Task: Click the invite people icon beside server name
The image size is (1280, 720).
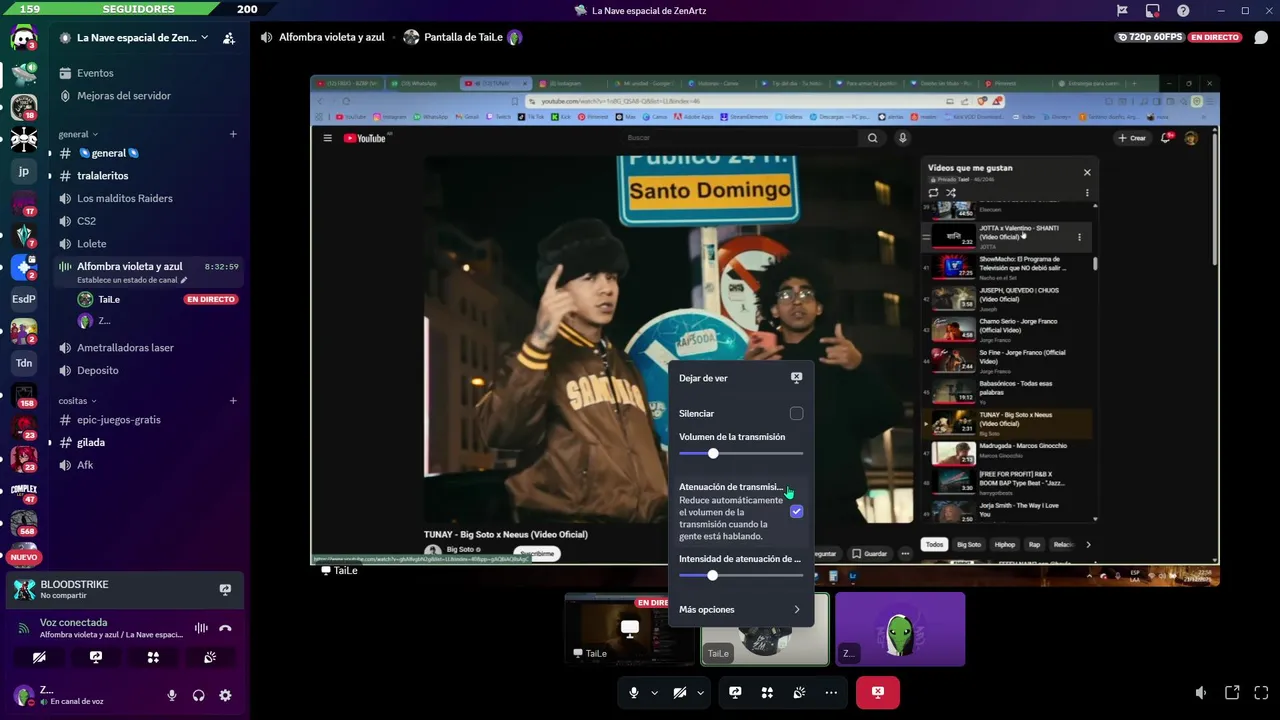Action: [229, 38]
